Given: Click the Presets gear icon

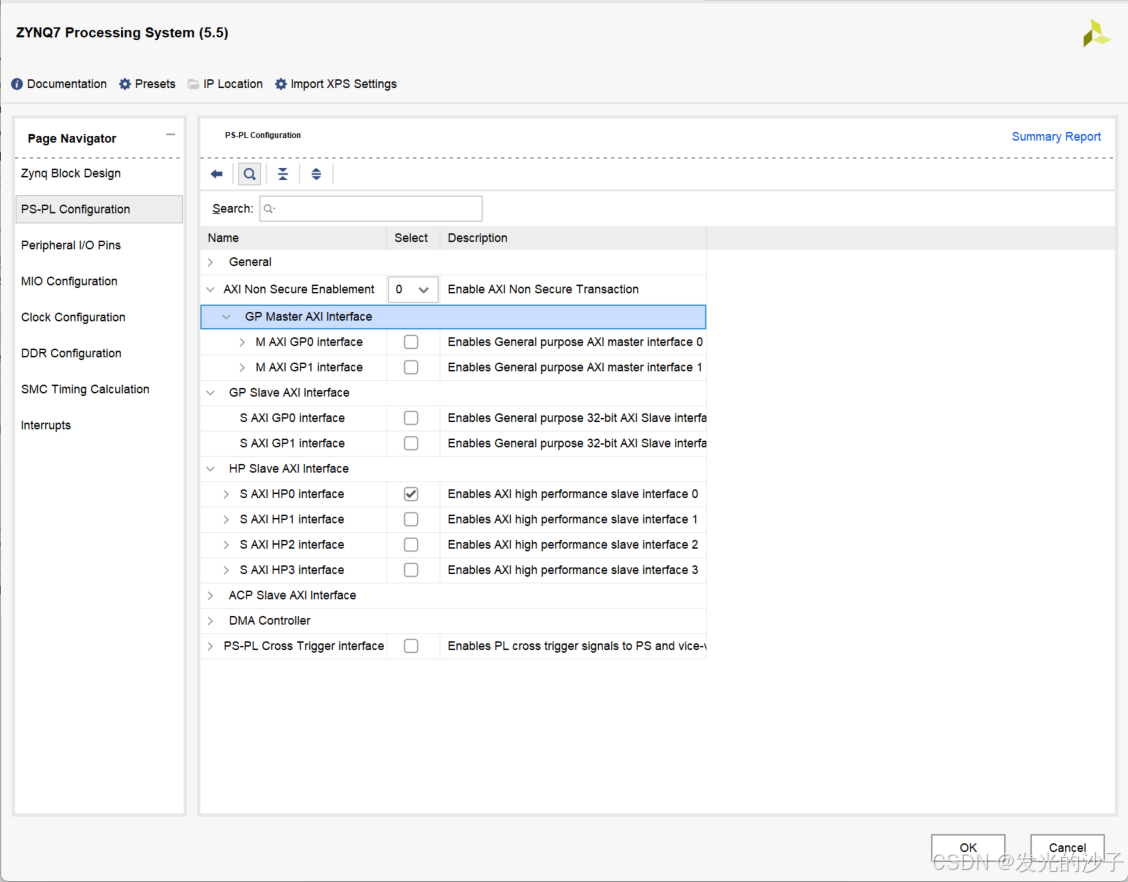Looking at the screenshot, I should click(125, 84).
